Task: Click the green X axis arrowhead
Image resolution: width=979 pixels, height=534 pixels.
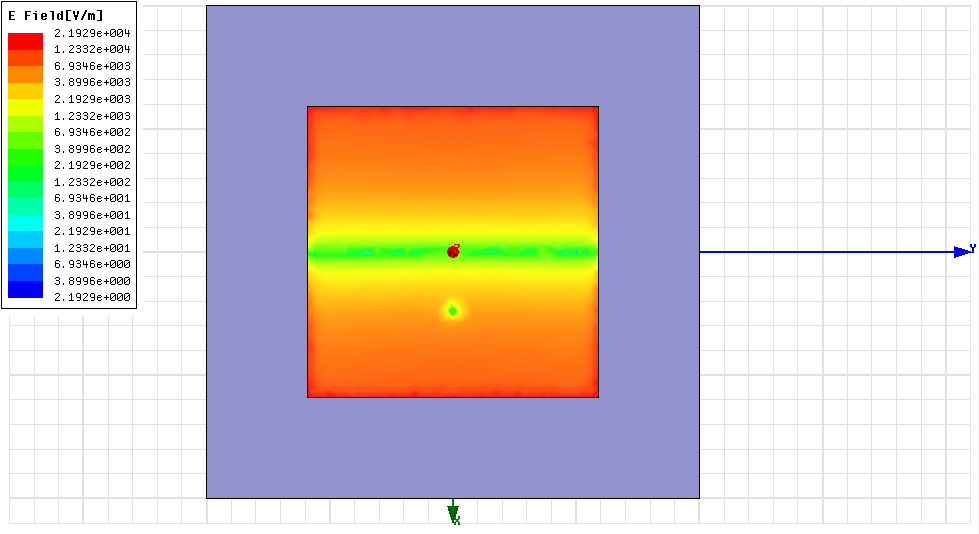Action: (x=453, y=514)
